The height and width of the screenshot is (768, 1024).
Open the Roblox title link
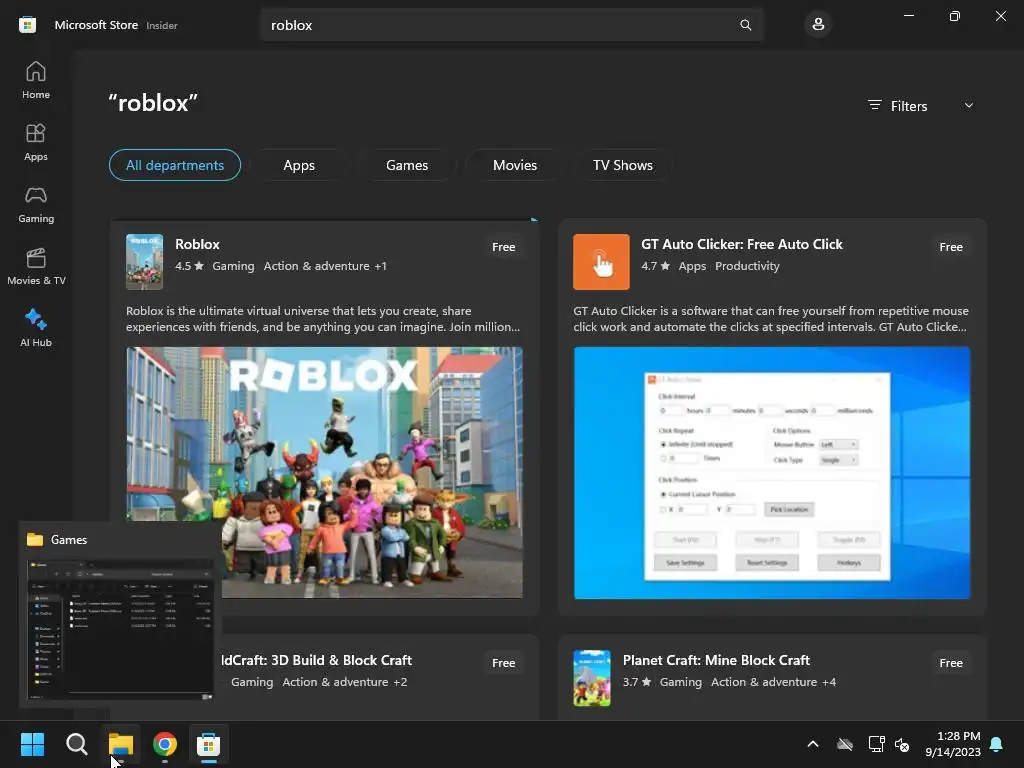coord(197,244)
